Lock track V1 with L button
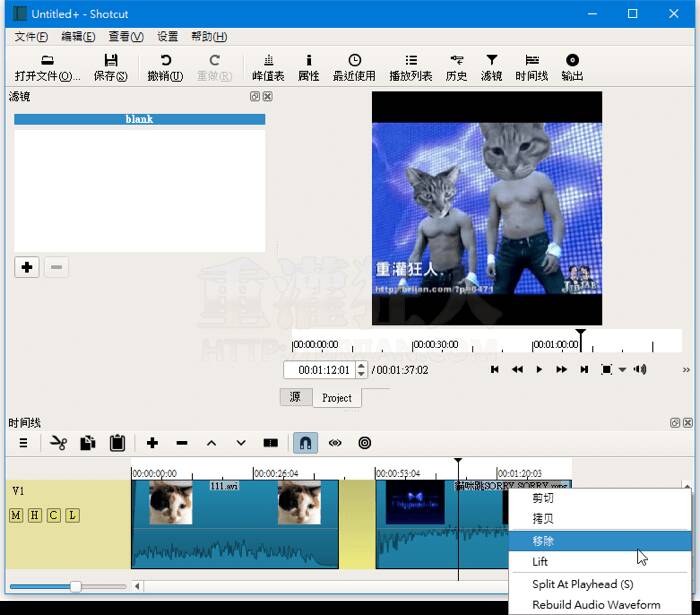Viewport: 700px width, 615px height. (x=72, y=515)
